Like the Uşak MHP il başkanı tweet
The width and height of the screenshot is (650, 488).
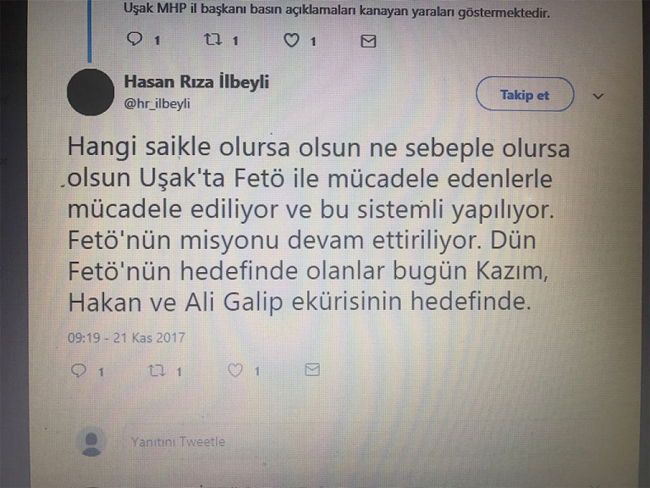coord(291,40)
